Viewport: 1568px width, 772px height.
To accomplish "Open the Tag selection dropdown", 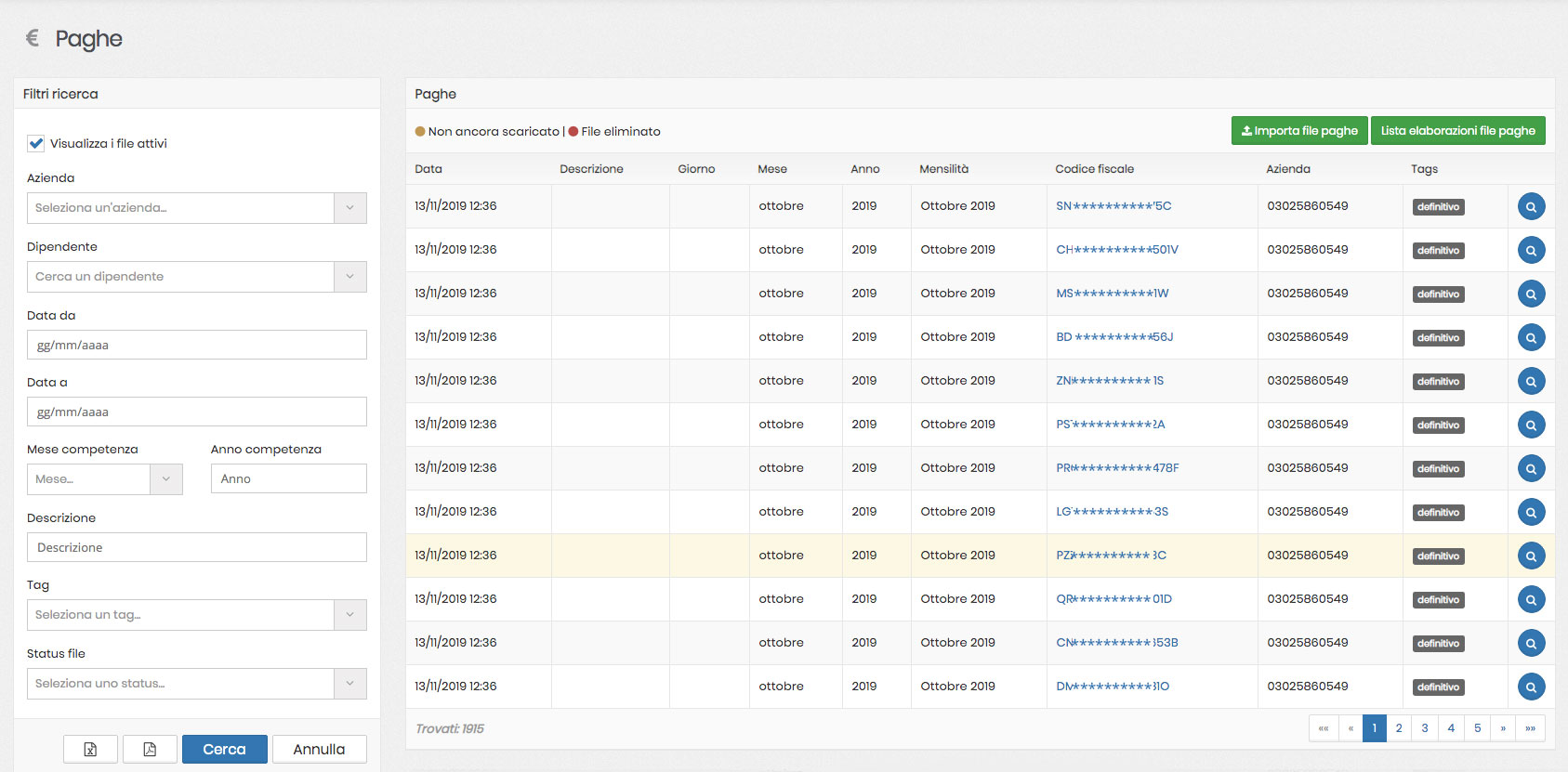I will point(349,615).
